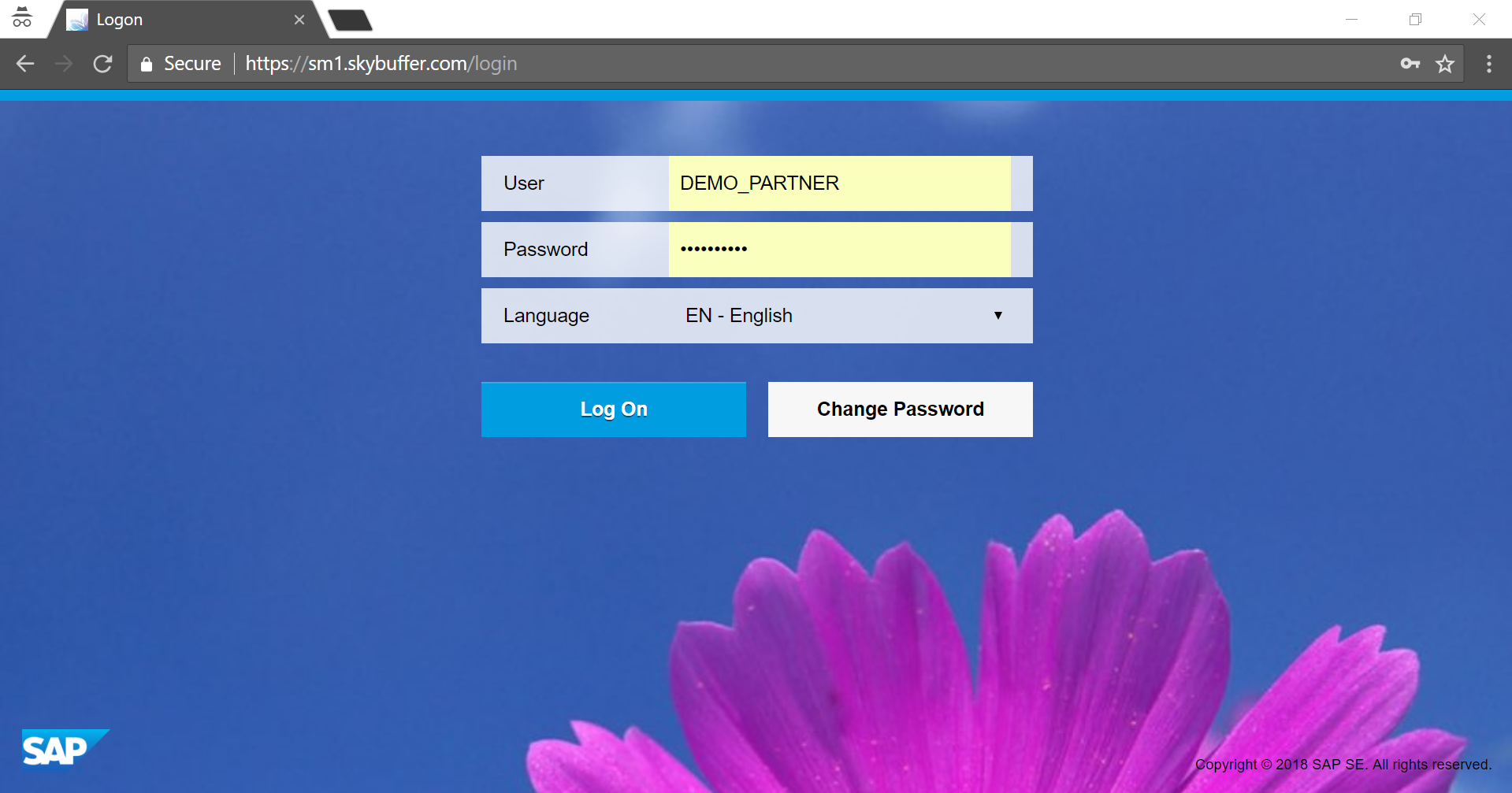Viewport: 1512px width, 793px height.
Task: Click the Password label
Action: (546, 250)
